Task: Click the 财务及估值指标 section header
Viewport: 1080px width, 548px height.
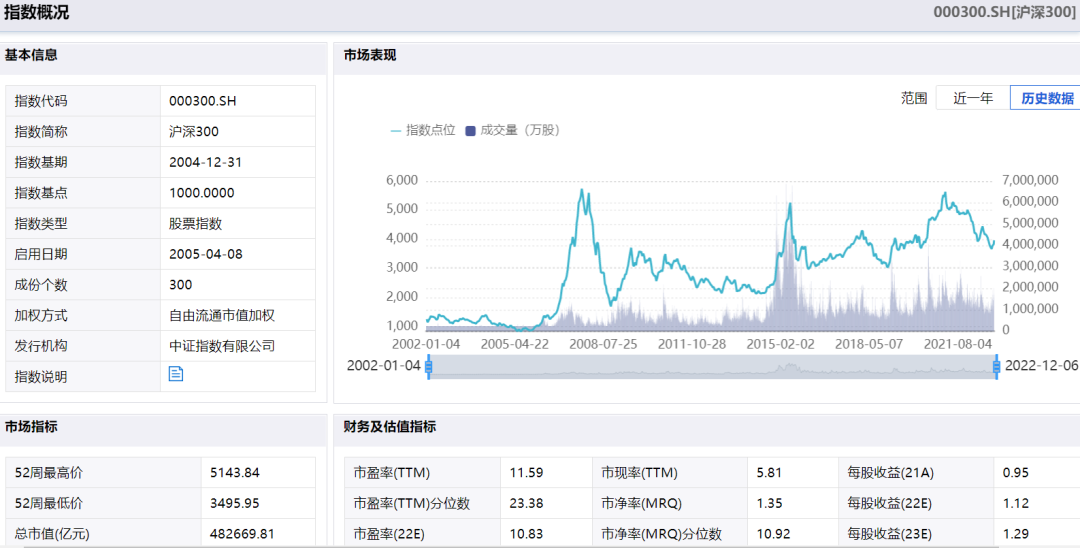Action: coord(390,427)
